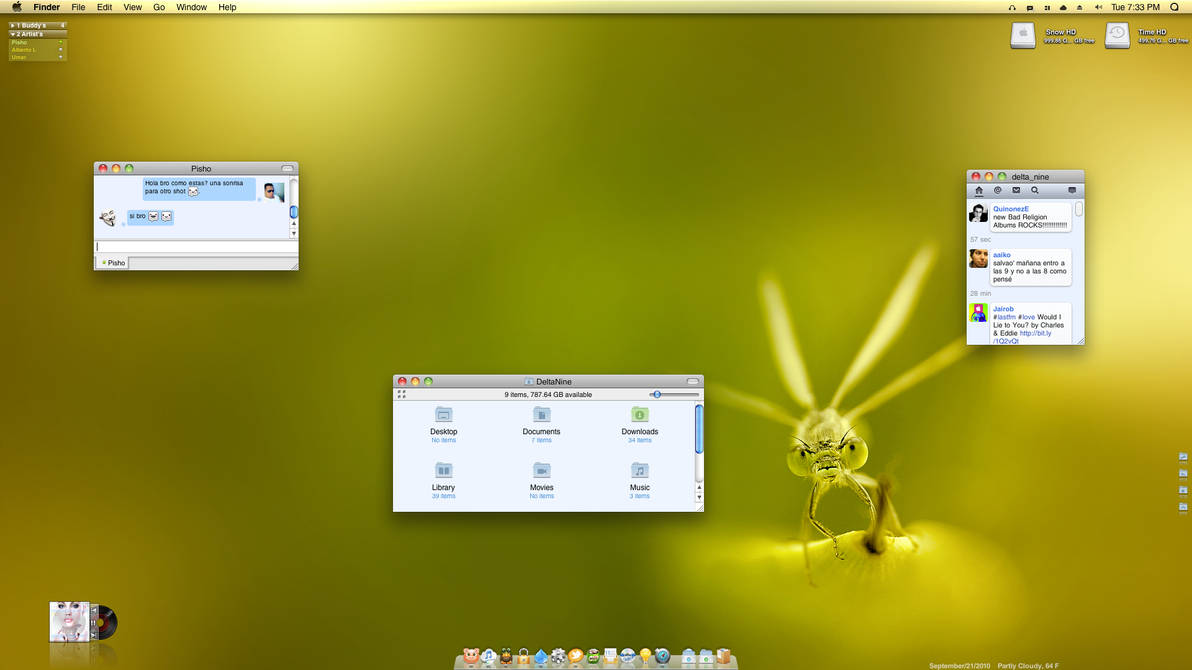Open the Documents folder icon
The image size is (1192, 670).
click(x=541, y=415)
